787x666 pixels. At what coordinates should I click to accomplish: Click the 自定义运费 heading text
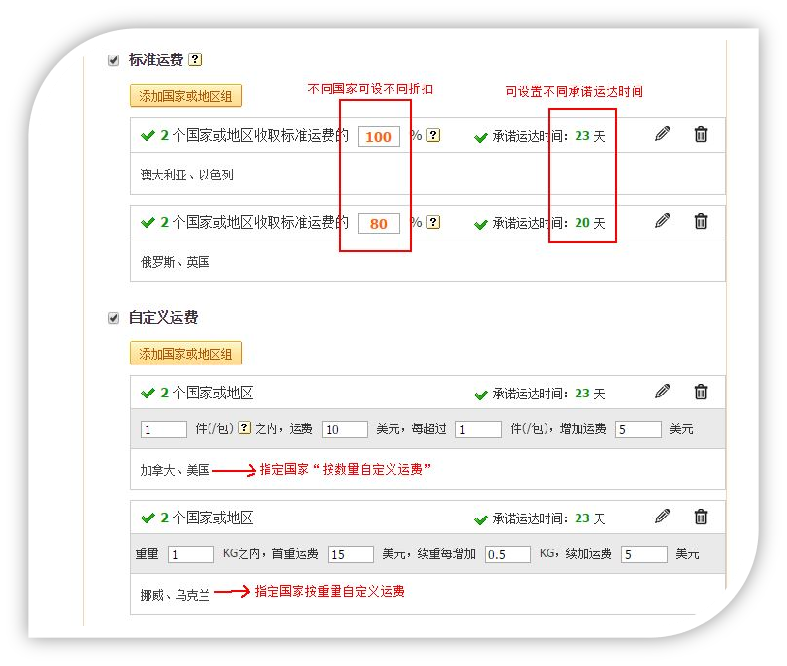tap(164, 317)
